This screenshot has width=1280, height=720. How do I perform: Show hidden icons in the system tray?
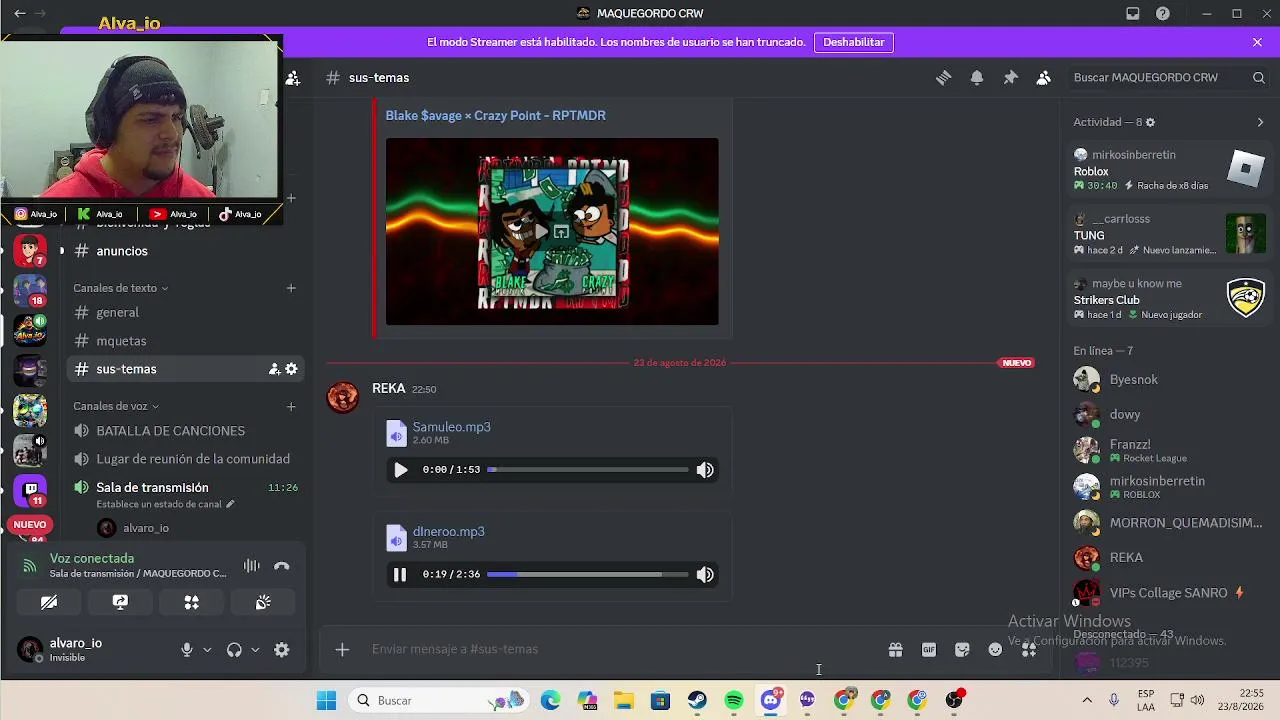(1087, 701)
